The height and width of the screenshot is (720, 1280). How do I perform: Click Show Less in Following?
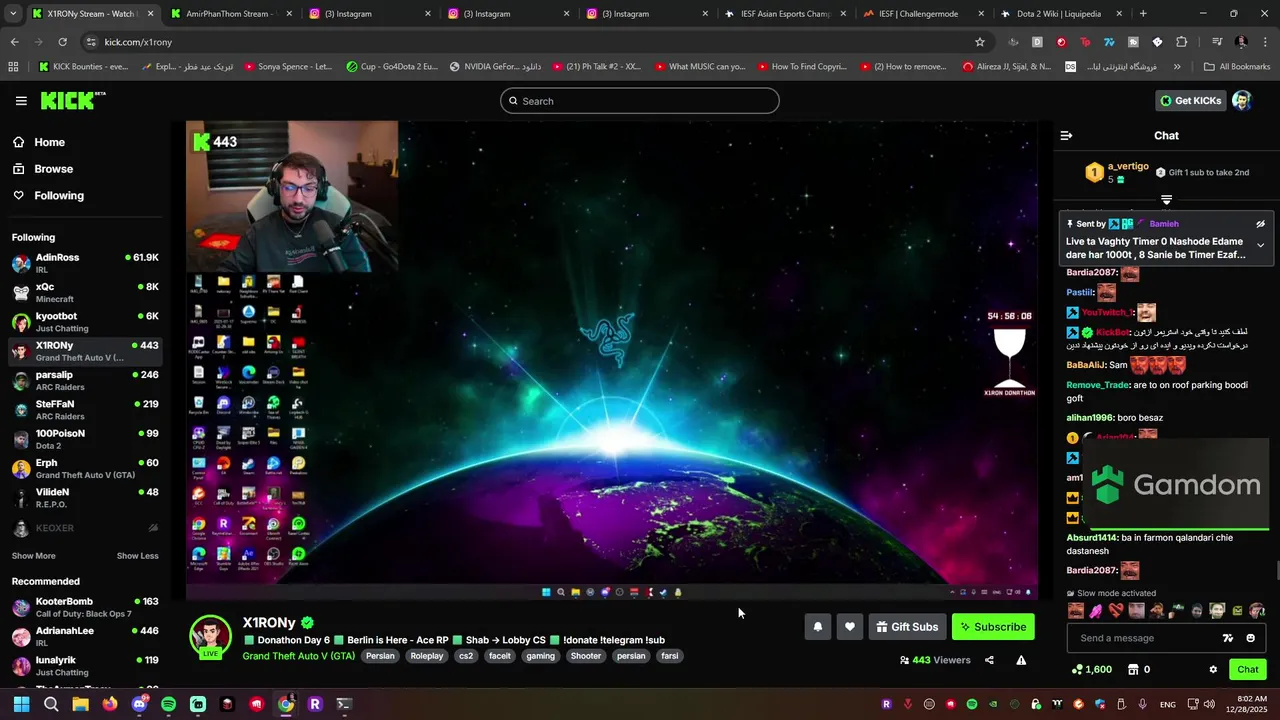tap(137, 556)
